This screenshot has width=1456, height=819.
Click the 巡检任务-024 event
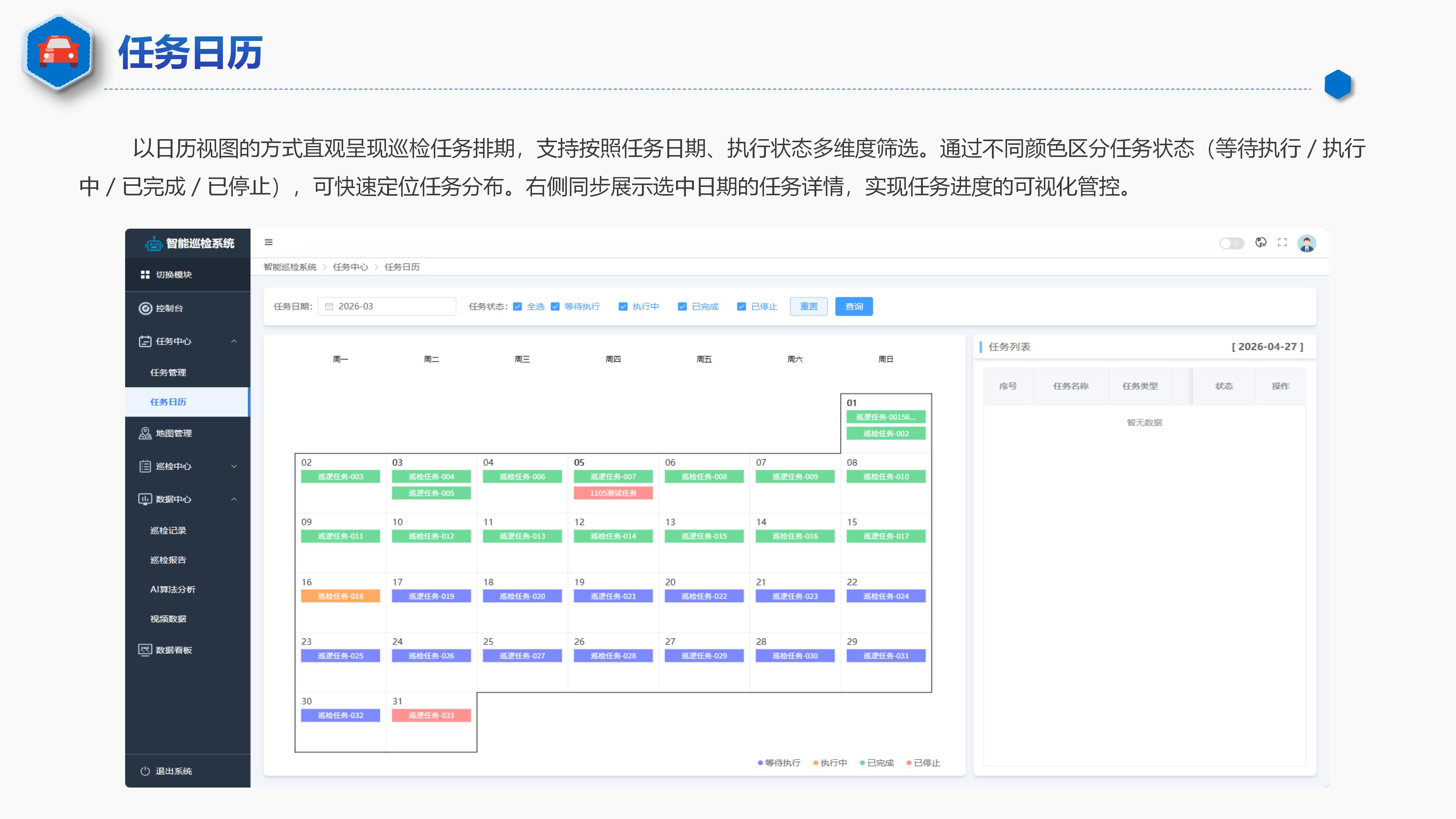[x=886, y=596]
